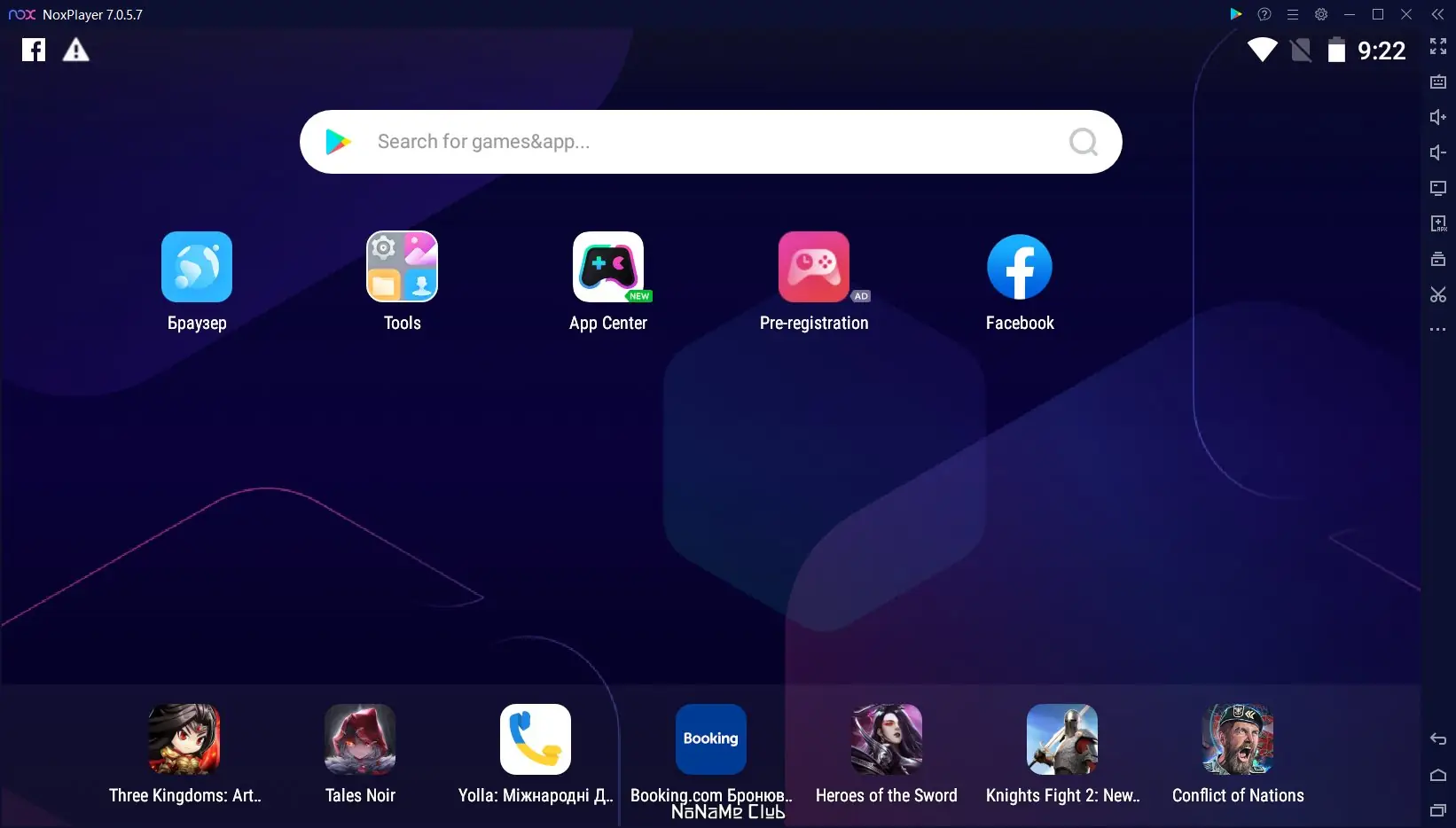Maximize the NoxPlayer window
The image size is (1456, 828).
(1378, 14)
